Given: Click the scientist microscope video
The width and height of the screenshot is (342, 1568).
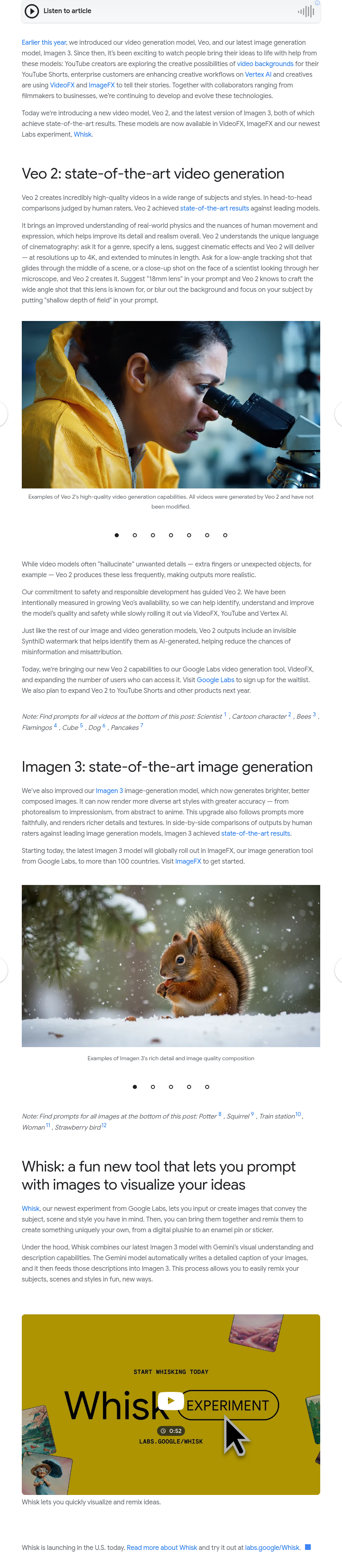Looking at the screenshot, I should [171, 404].
